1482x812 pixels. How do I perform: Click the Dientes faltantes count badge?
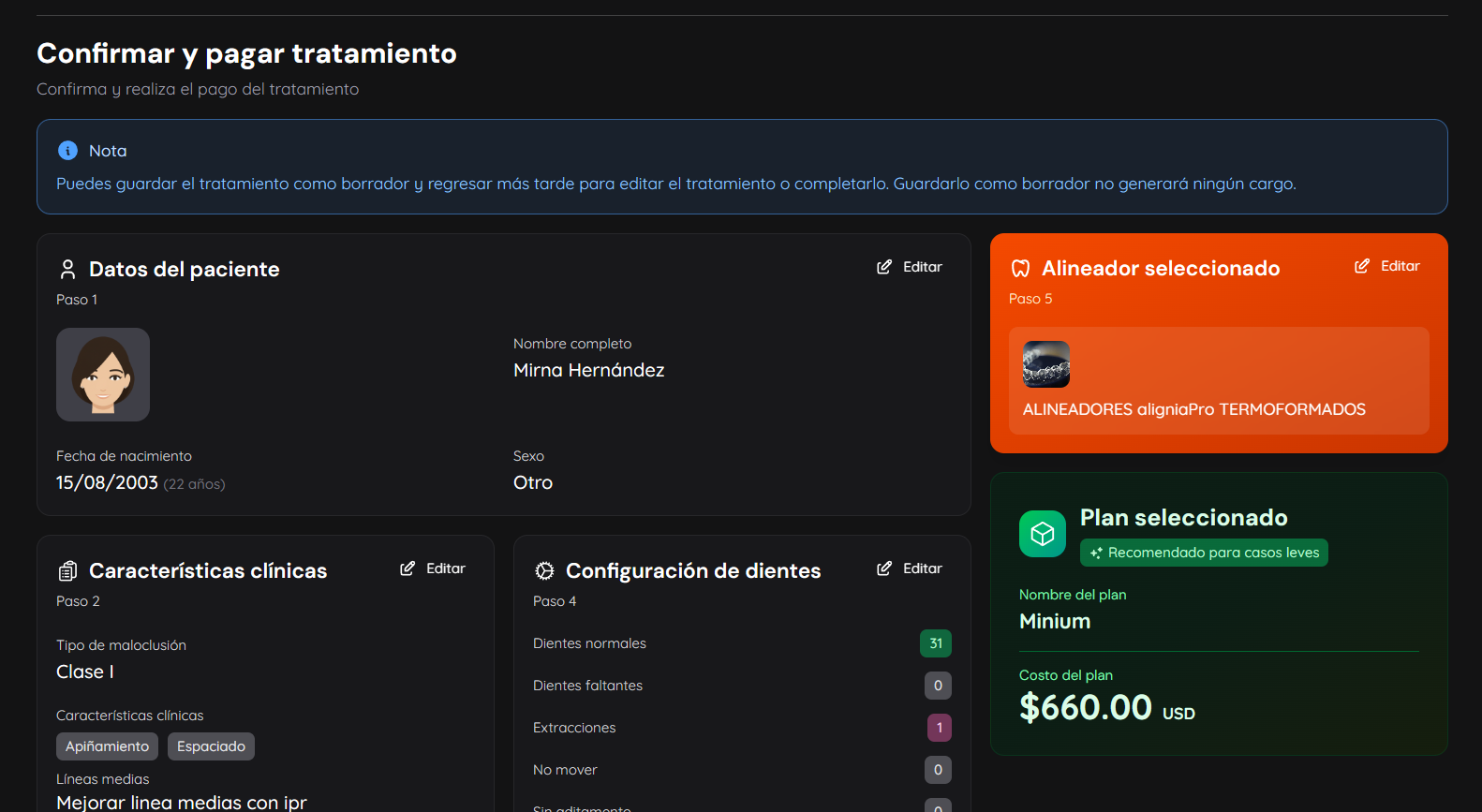[938, 686]
